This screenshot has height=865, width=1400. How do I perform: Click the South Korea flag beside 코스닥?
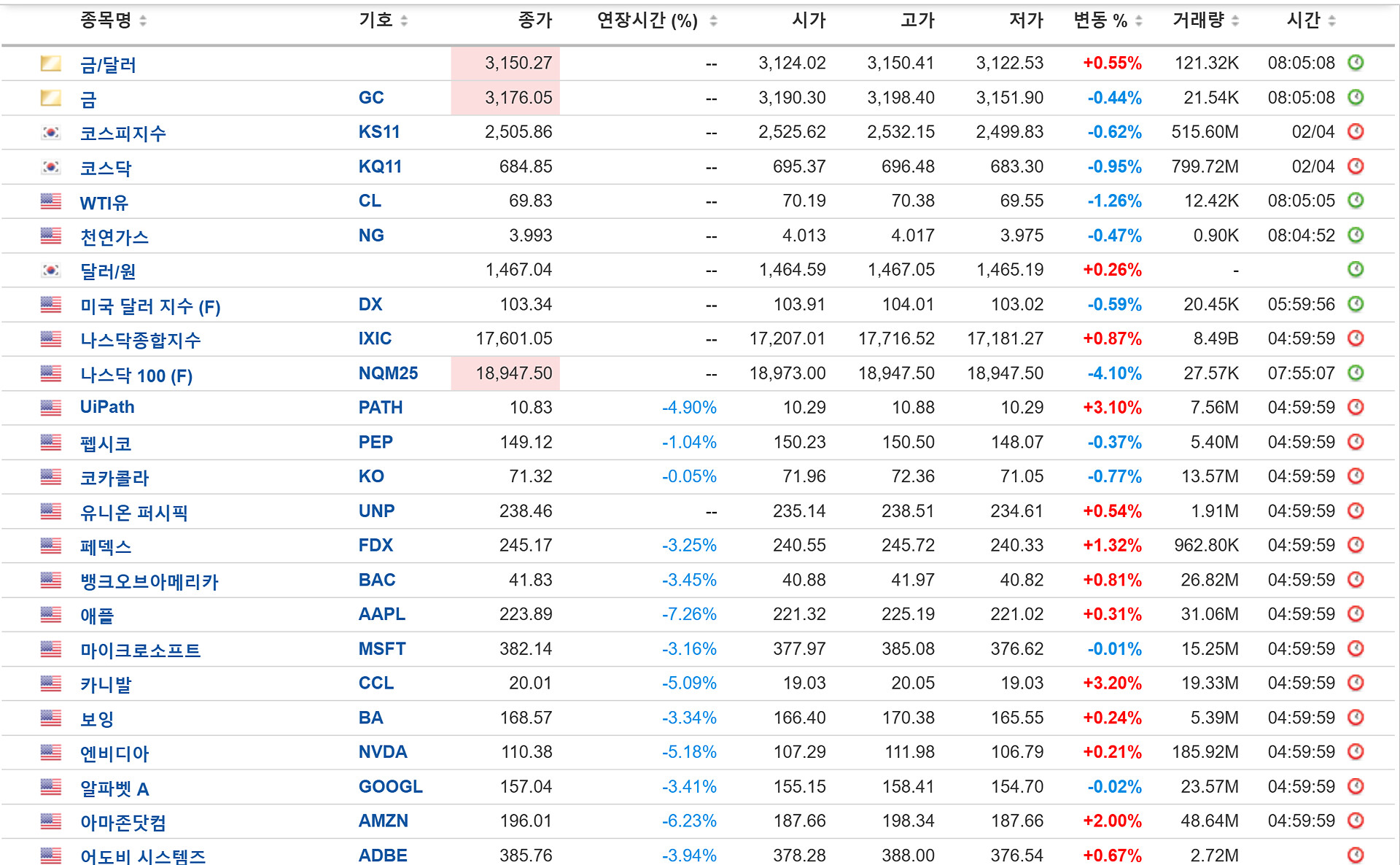pos(50,167)
